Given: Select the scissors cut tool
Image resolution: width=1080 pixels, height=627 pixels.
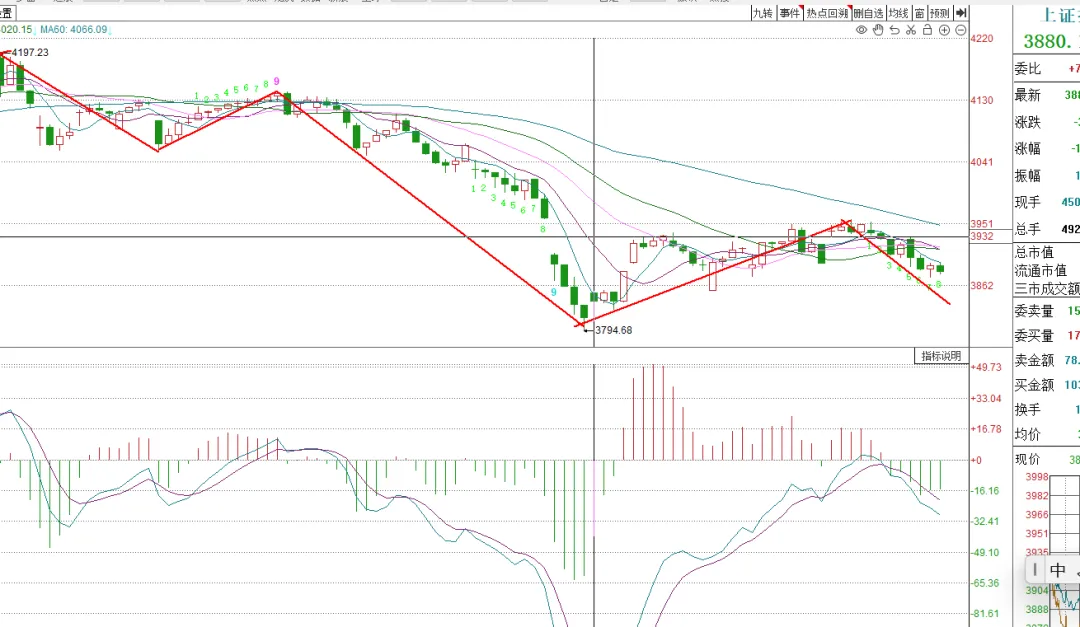Looking at the screenshot, I should tap(911, 30).
